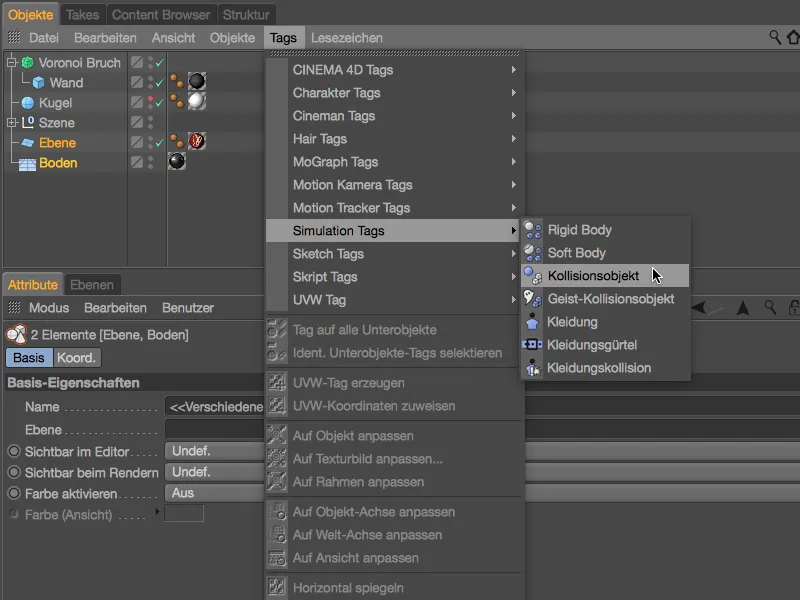Click the up arrow in Attribute Manager

[x=743, y=308]
